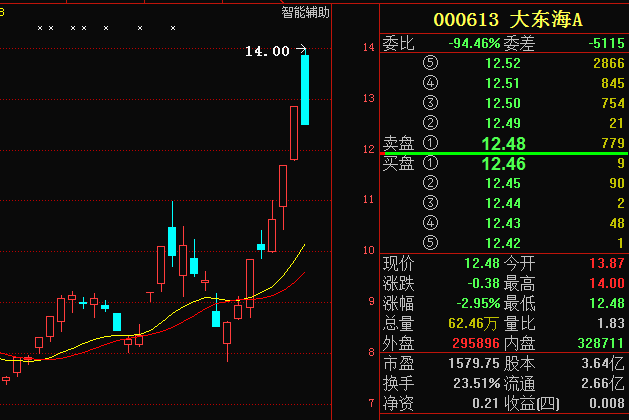Click the 现价 current price value
Screen dimensions: 629x420
click(x=482, y=264)
